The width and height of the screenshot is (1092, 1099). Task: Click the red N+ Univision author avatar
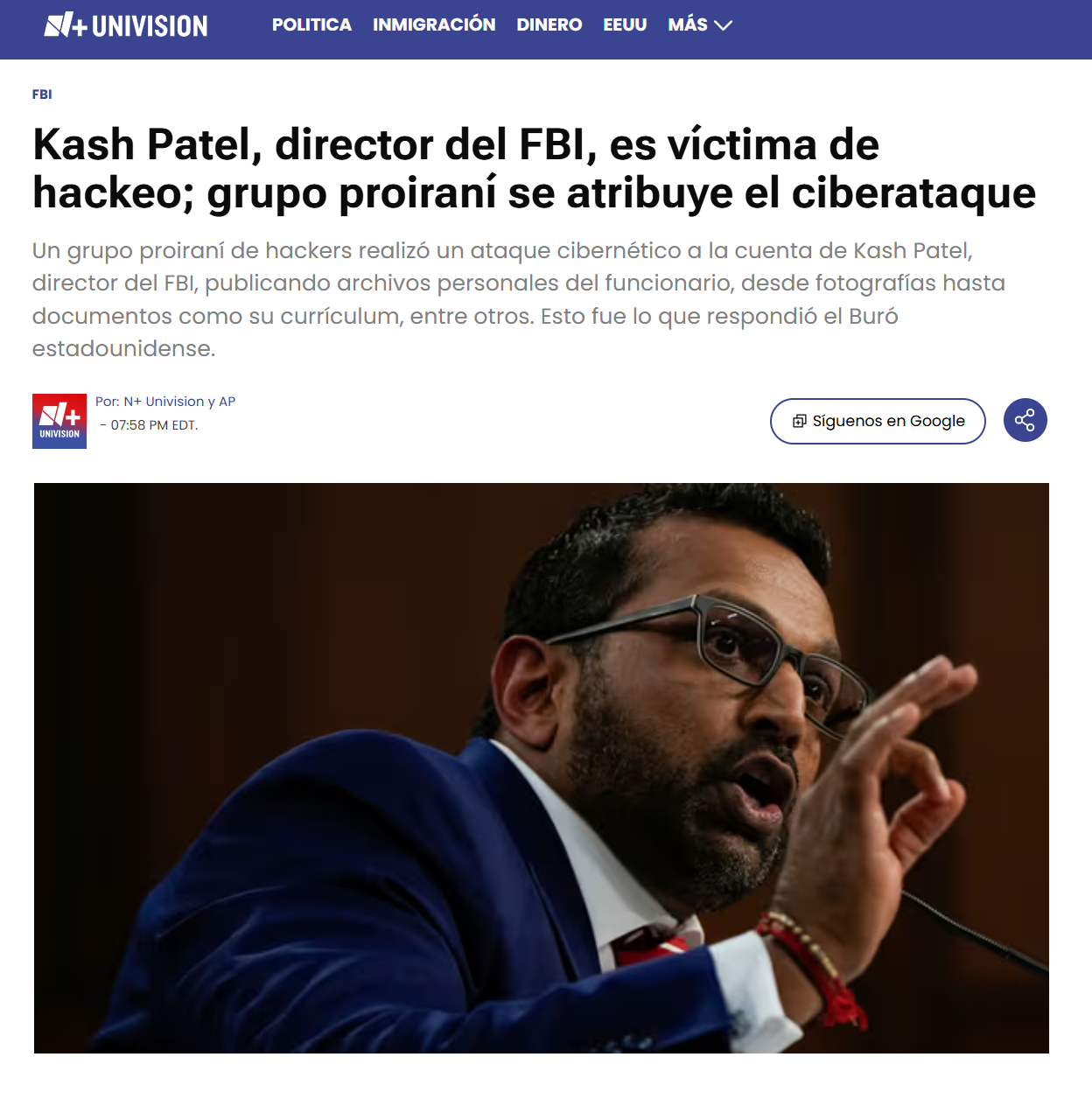(x=59, y=421)
